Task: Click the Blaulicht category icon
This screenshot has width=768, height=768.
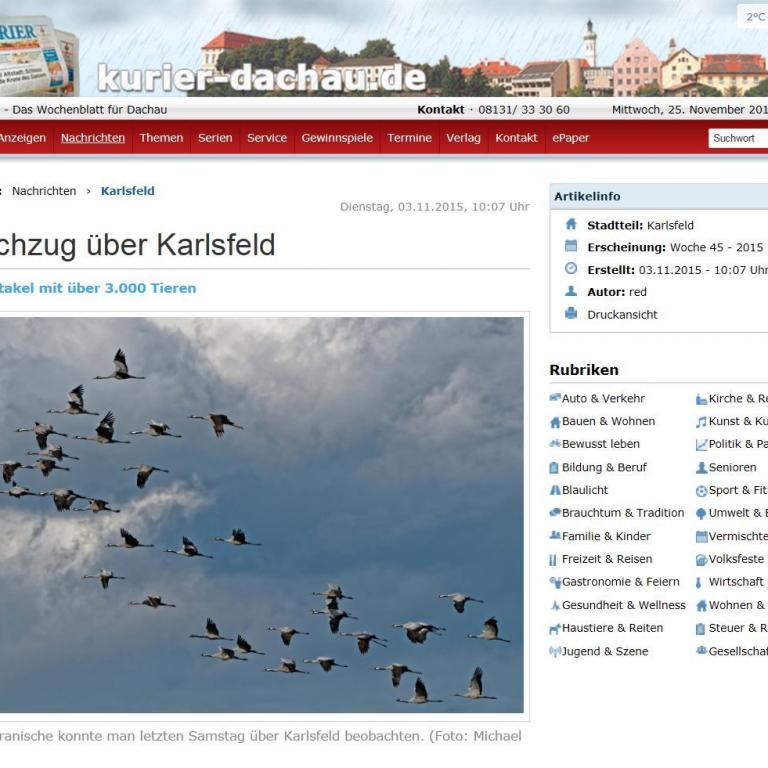Action: coord(555,490)
